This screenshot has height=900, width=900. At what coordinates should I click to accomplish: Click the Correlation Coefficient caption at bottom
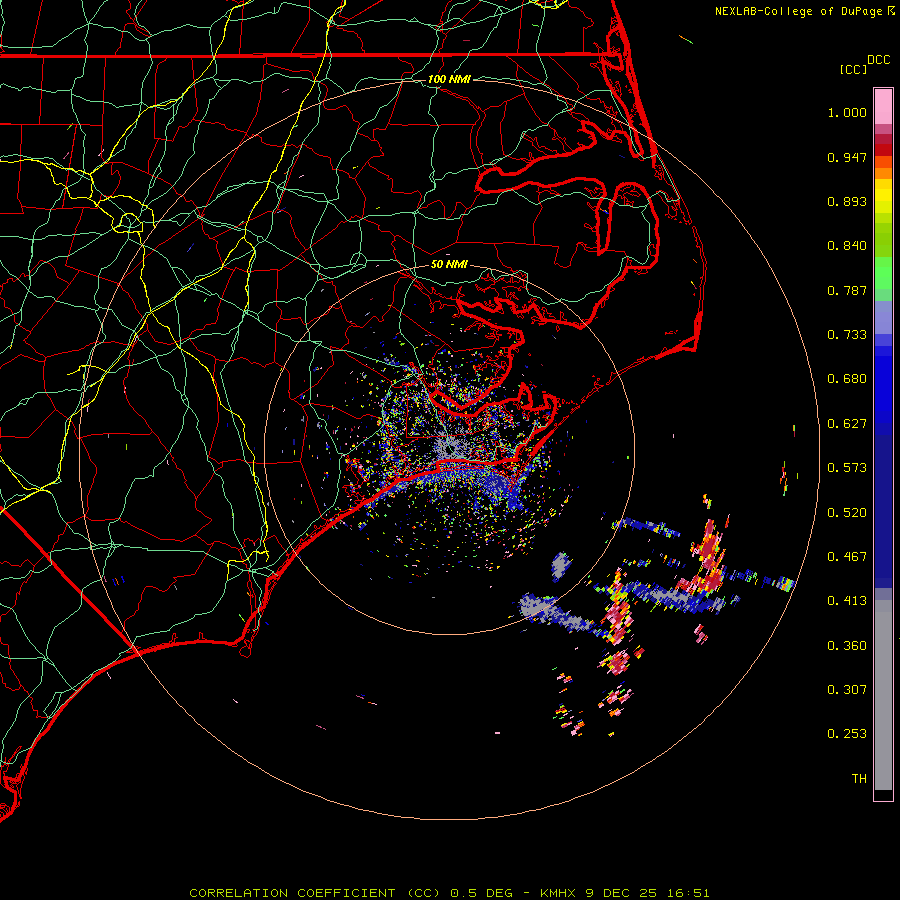tap(449, 893)
